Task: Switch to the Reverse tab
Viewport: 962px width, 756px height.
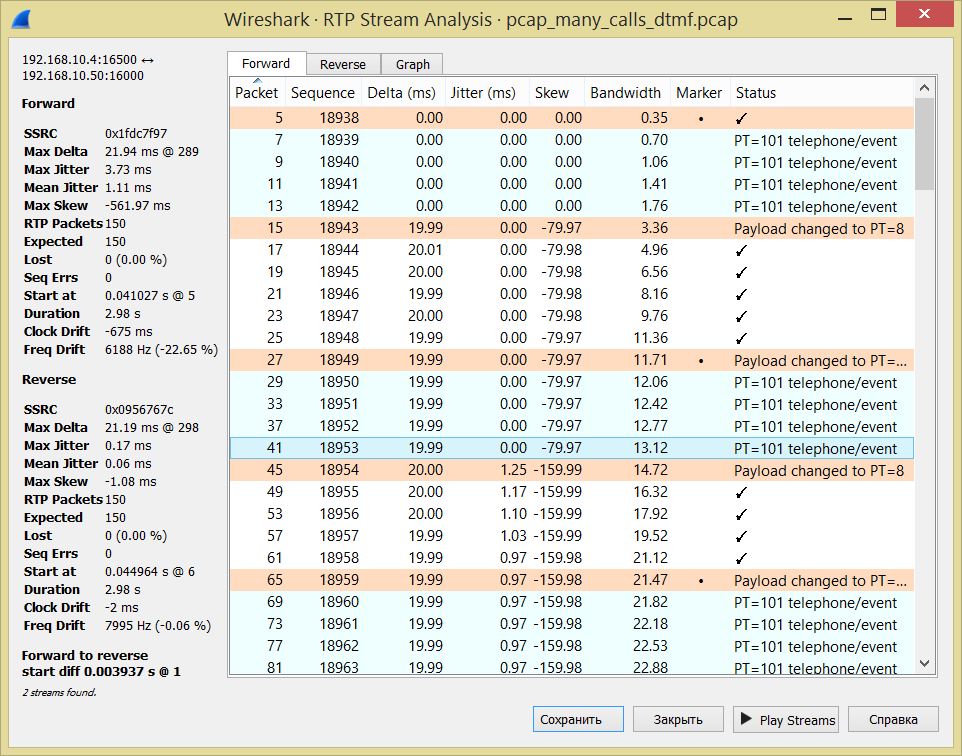Action: pyautogui.click(x=342, y=64)
